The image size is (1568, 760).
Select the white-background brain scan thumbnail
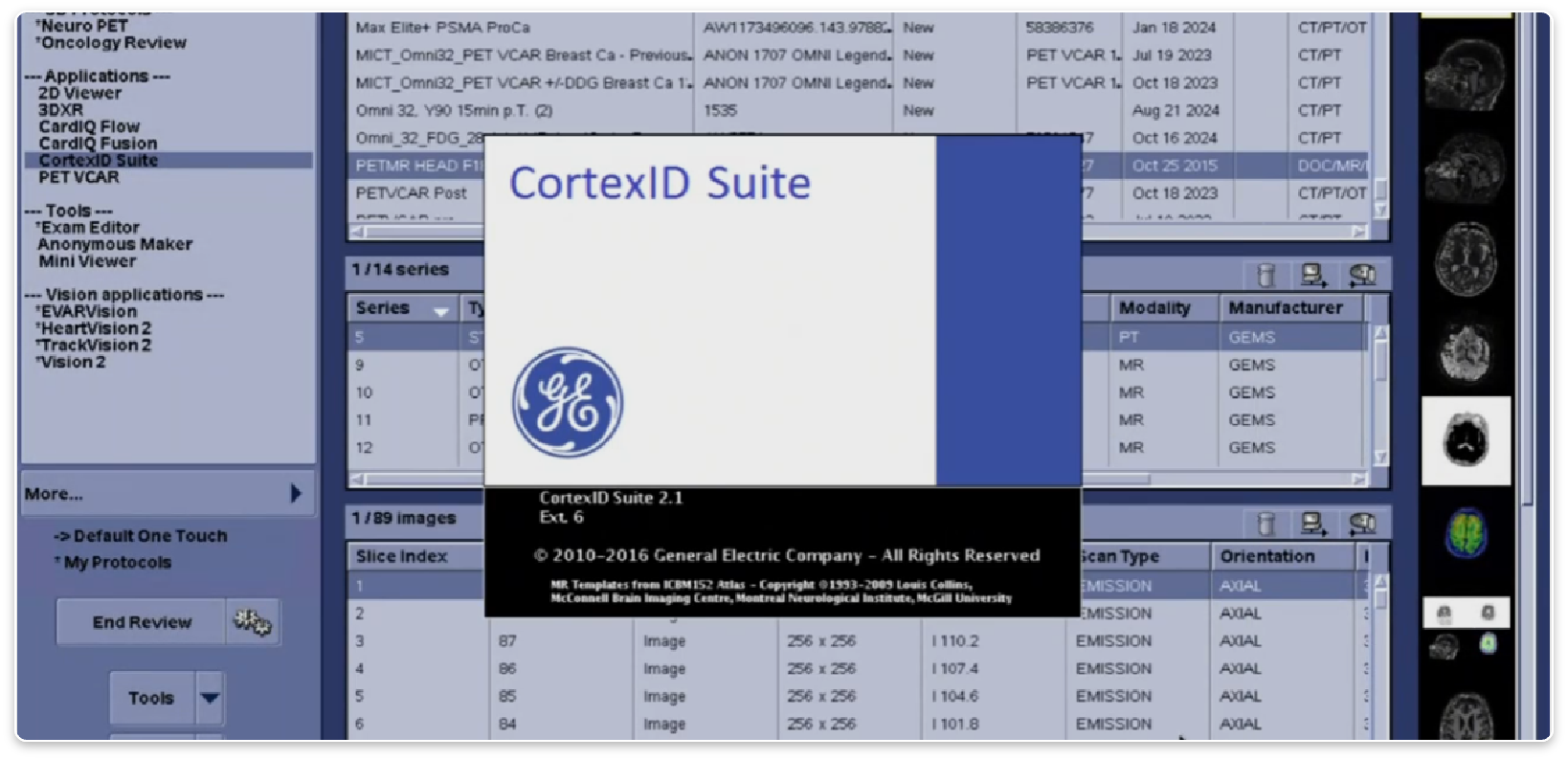point(1466,441)
